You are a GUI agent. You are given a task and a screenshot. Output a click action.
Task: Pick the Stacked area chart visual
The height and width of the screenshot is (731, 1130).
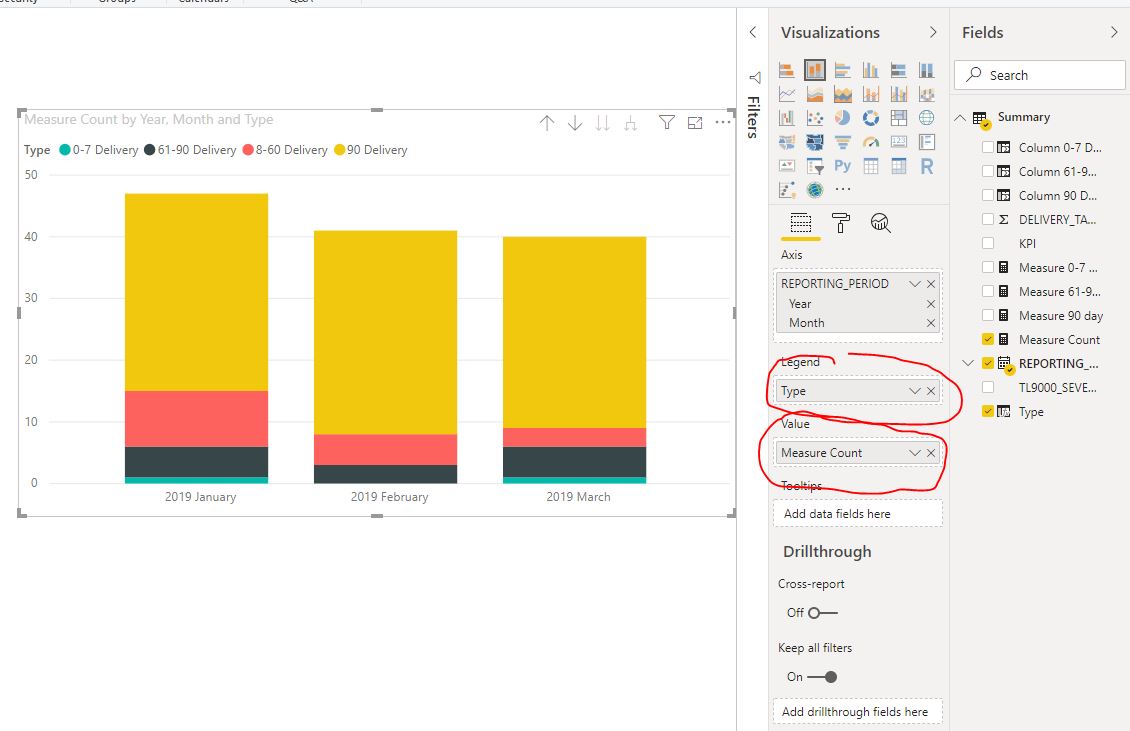pyautogui.click(x=842, y=94)
